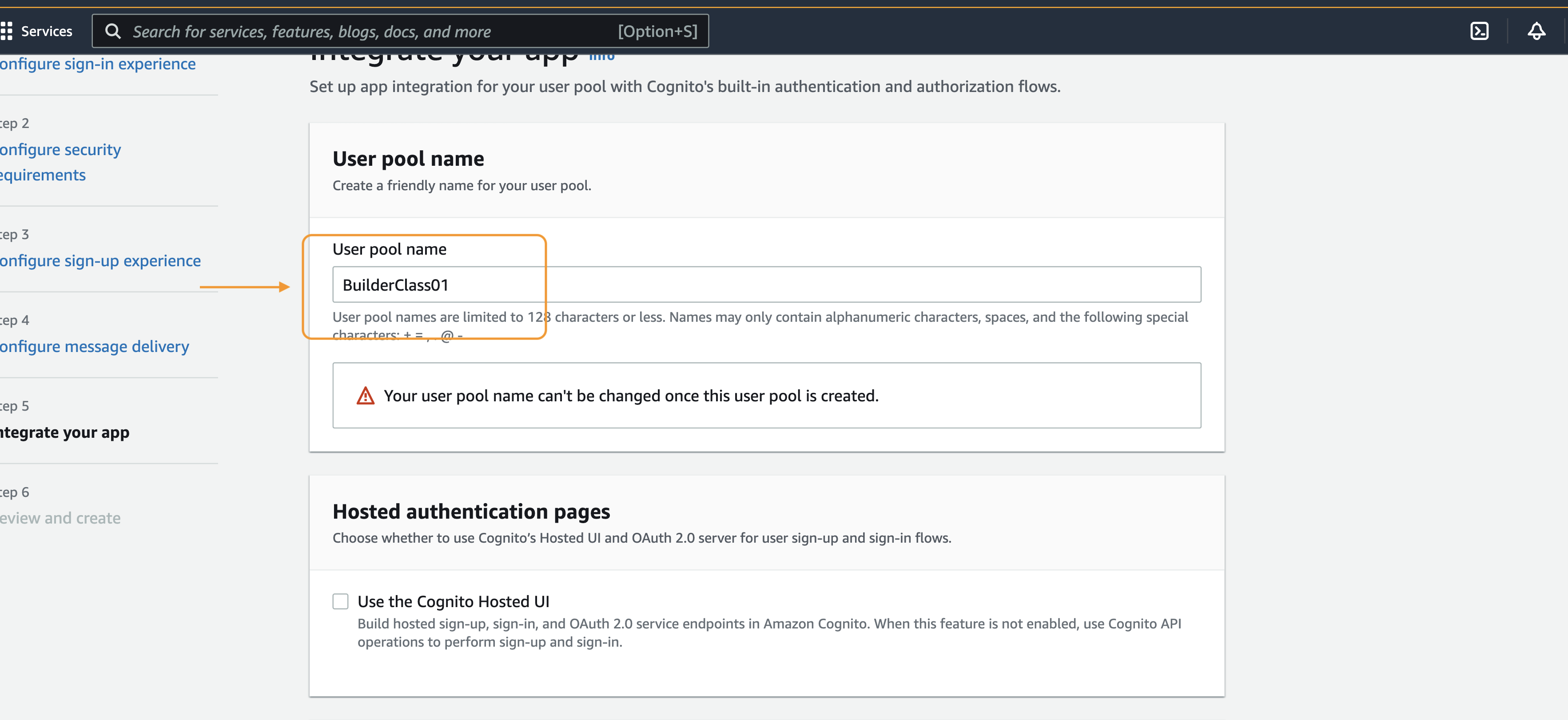The width and height of the screenshot is (1568, 720).
Task: Click the Info link beside page title
Action: point(602,56)
